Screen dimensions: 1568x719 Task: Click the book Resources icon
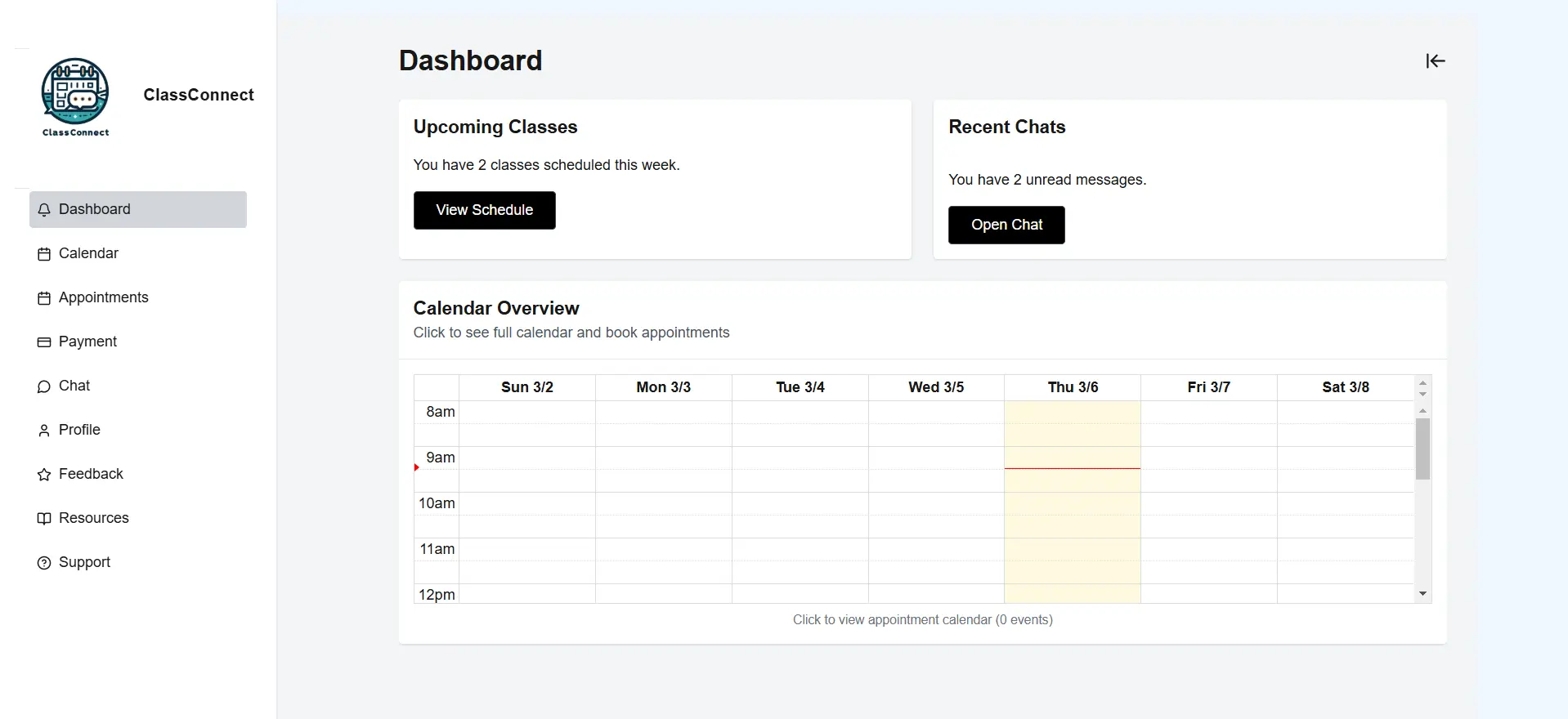pyautogui.click(x=44, y=519)
